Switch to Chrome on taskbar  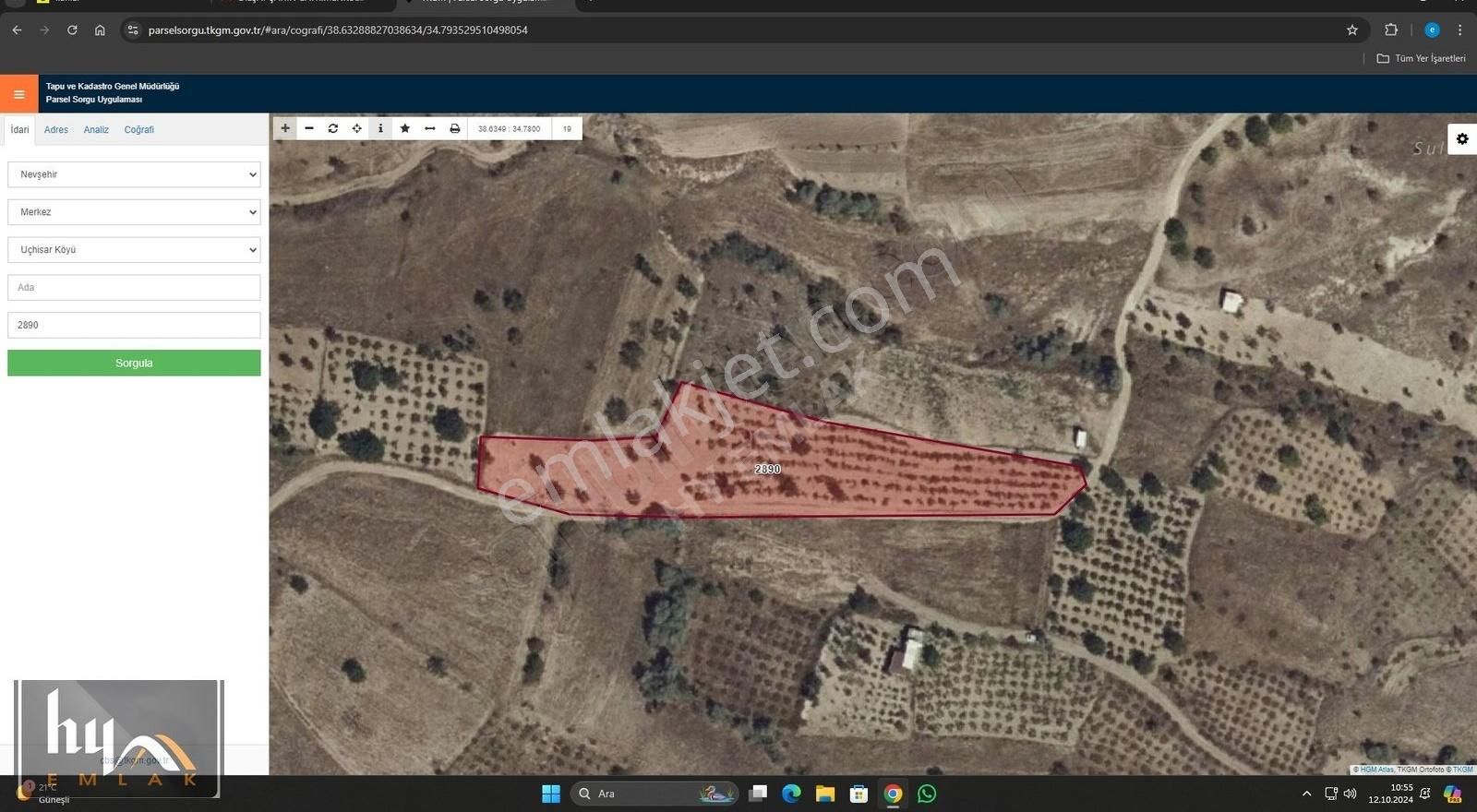point(893,794)
